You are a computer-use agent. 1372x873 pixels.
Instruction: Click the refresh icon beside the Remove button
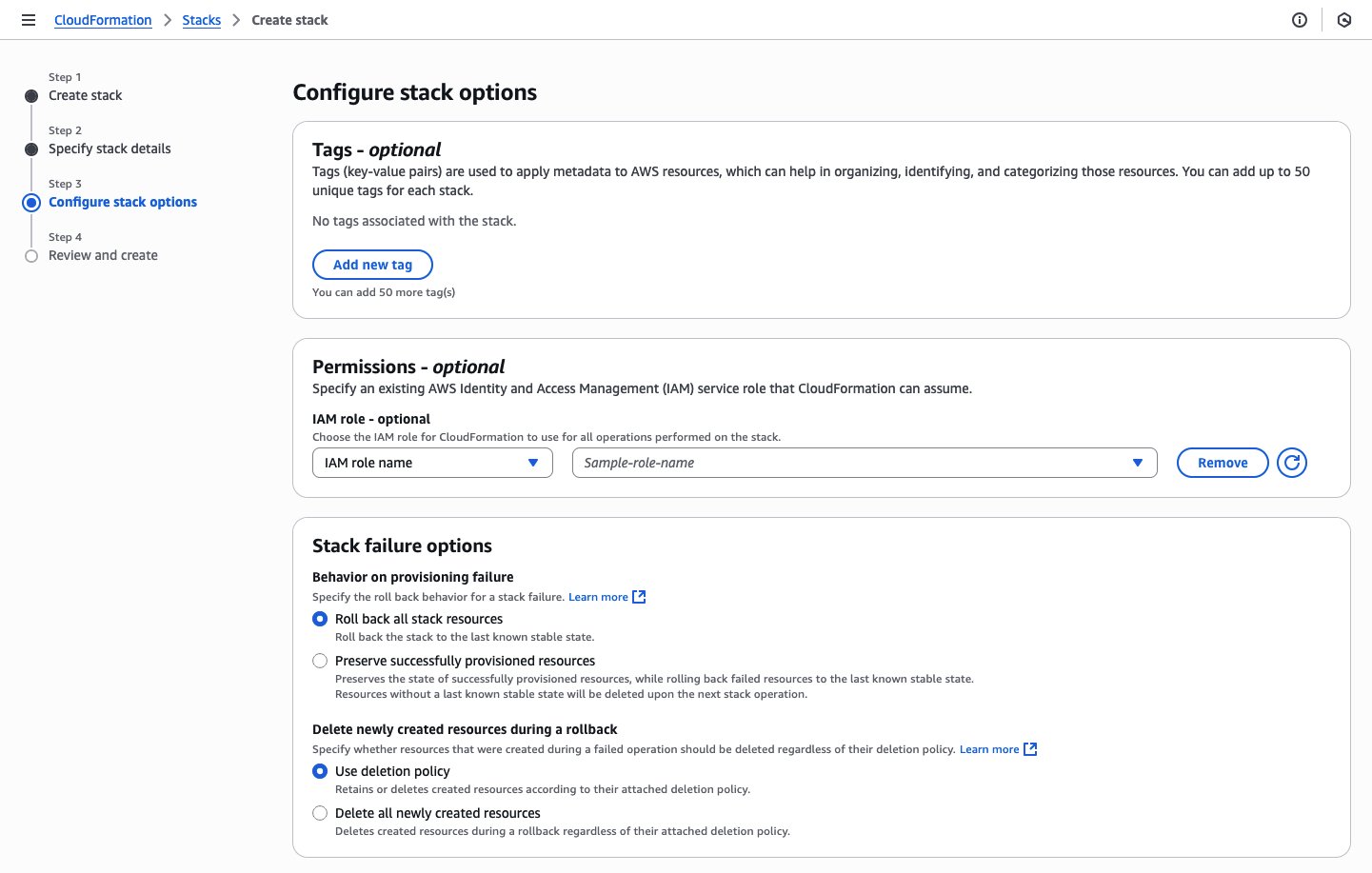pyautogui.click(x=1292, y=463)
